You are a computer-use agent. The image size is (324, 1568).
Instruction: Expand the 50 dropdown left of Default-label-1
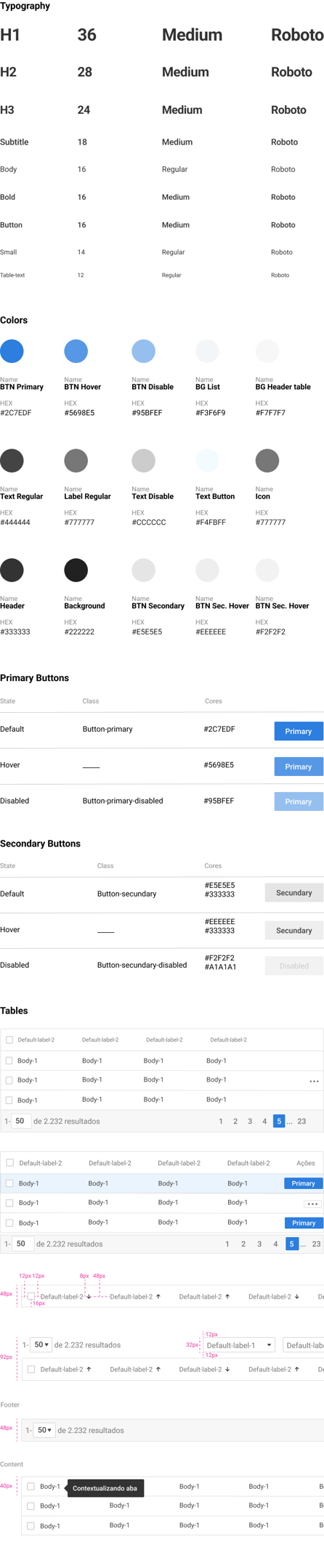[x=41, y=1345]
